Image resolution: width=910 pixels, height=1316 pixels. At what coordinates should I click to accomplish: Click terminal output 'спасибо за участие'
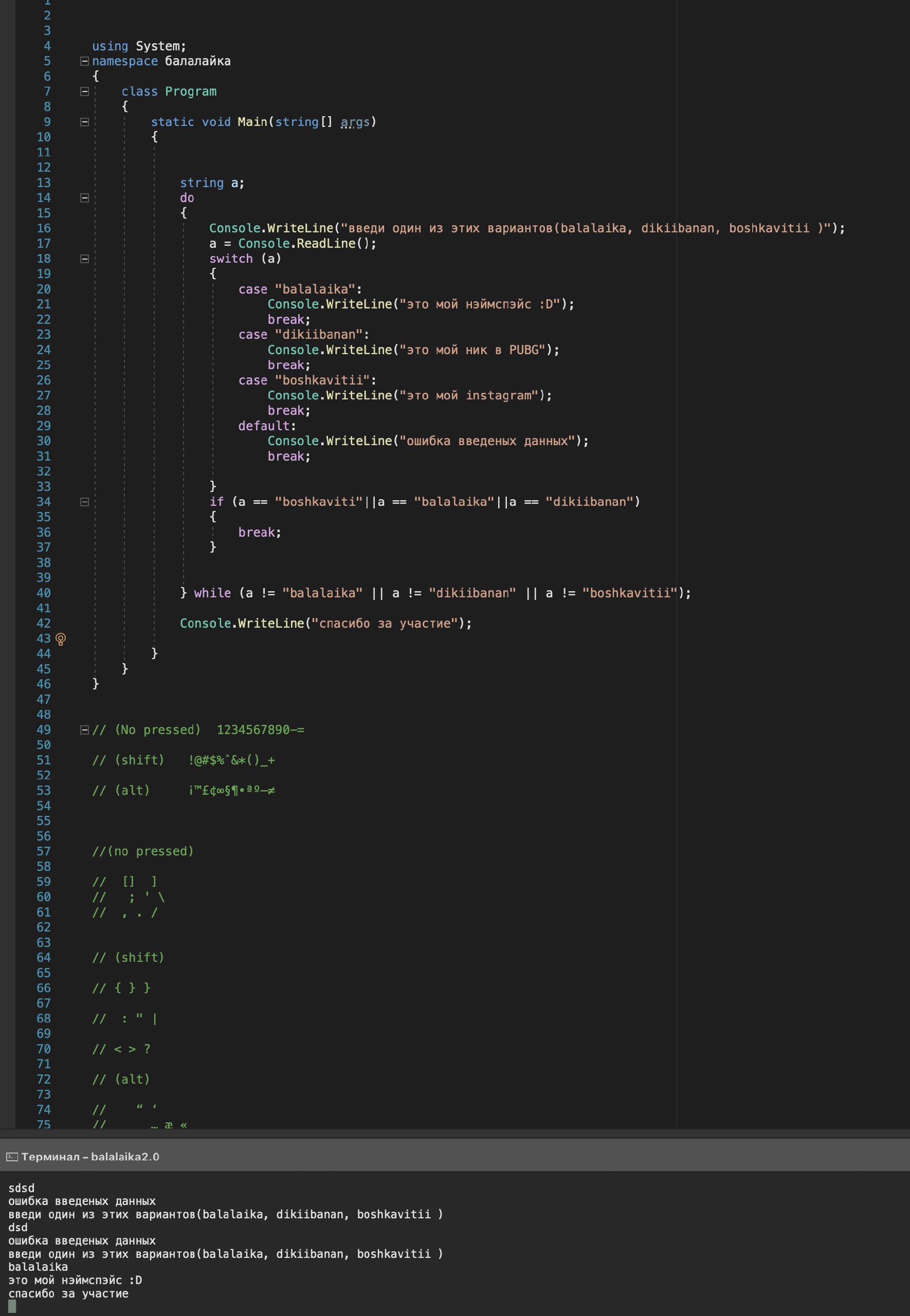pyautogui.click(x=68, y=1294)
